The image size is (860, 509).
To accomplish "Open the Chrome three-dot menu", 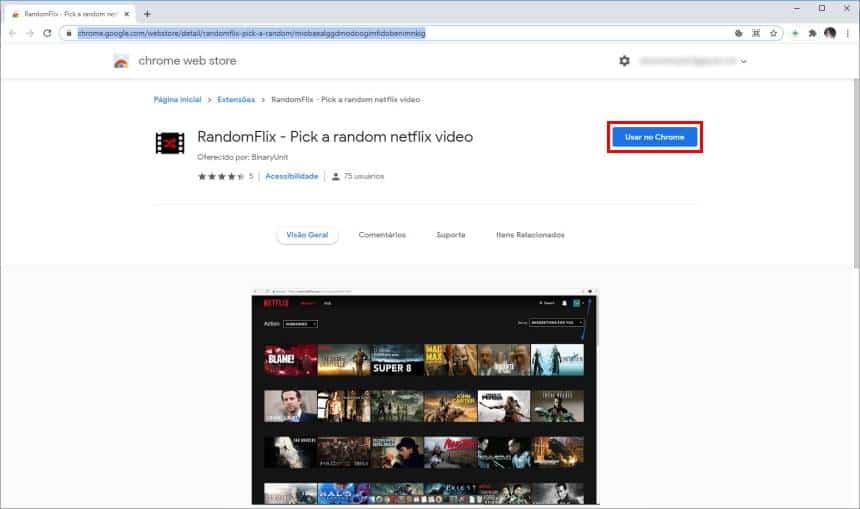I will tap(847, 33).
